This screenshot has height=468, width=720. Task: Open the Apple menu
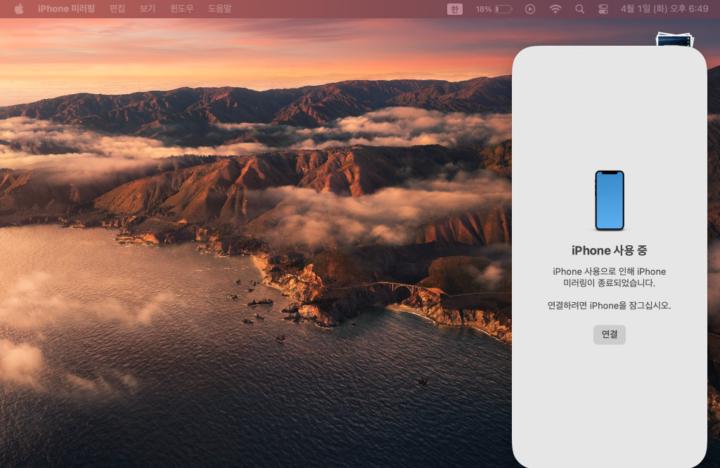(x=18, y=9)
